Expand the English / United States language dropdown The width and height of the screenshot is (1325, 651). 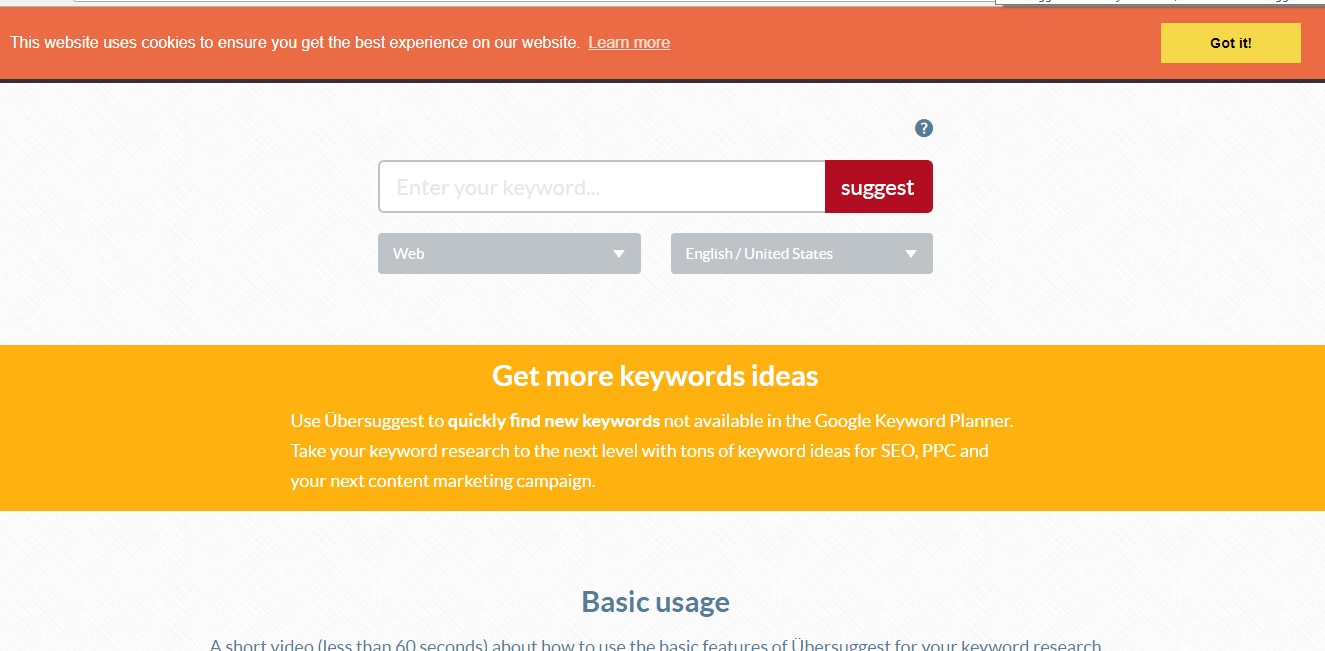801,254
